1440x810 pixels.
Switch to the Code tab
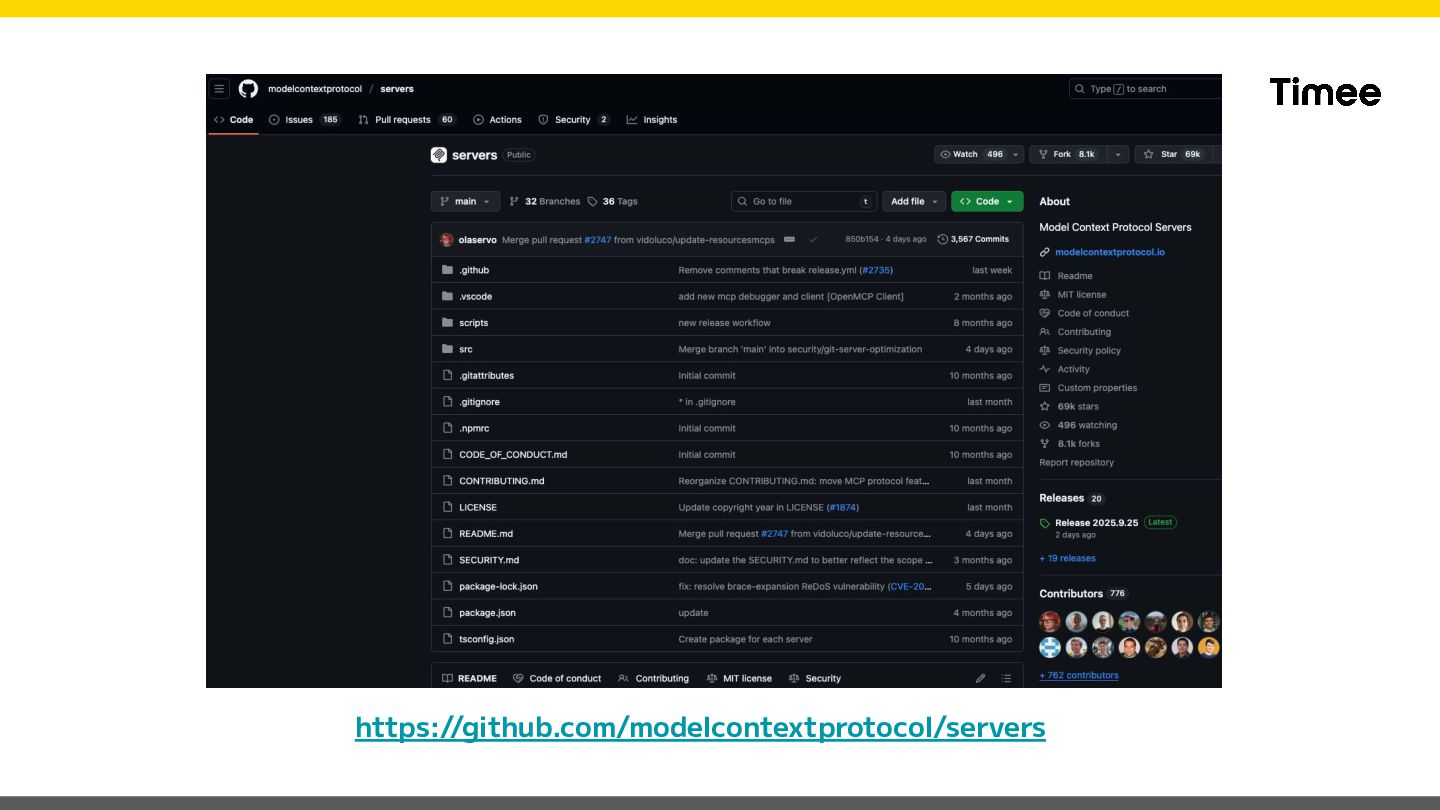[x=234, y=120]
